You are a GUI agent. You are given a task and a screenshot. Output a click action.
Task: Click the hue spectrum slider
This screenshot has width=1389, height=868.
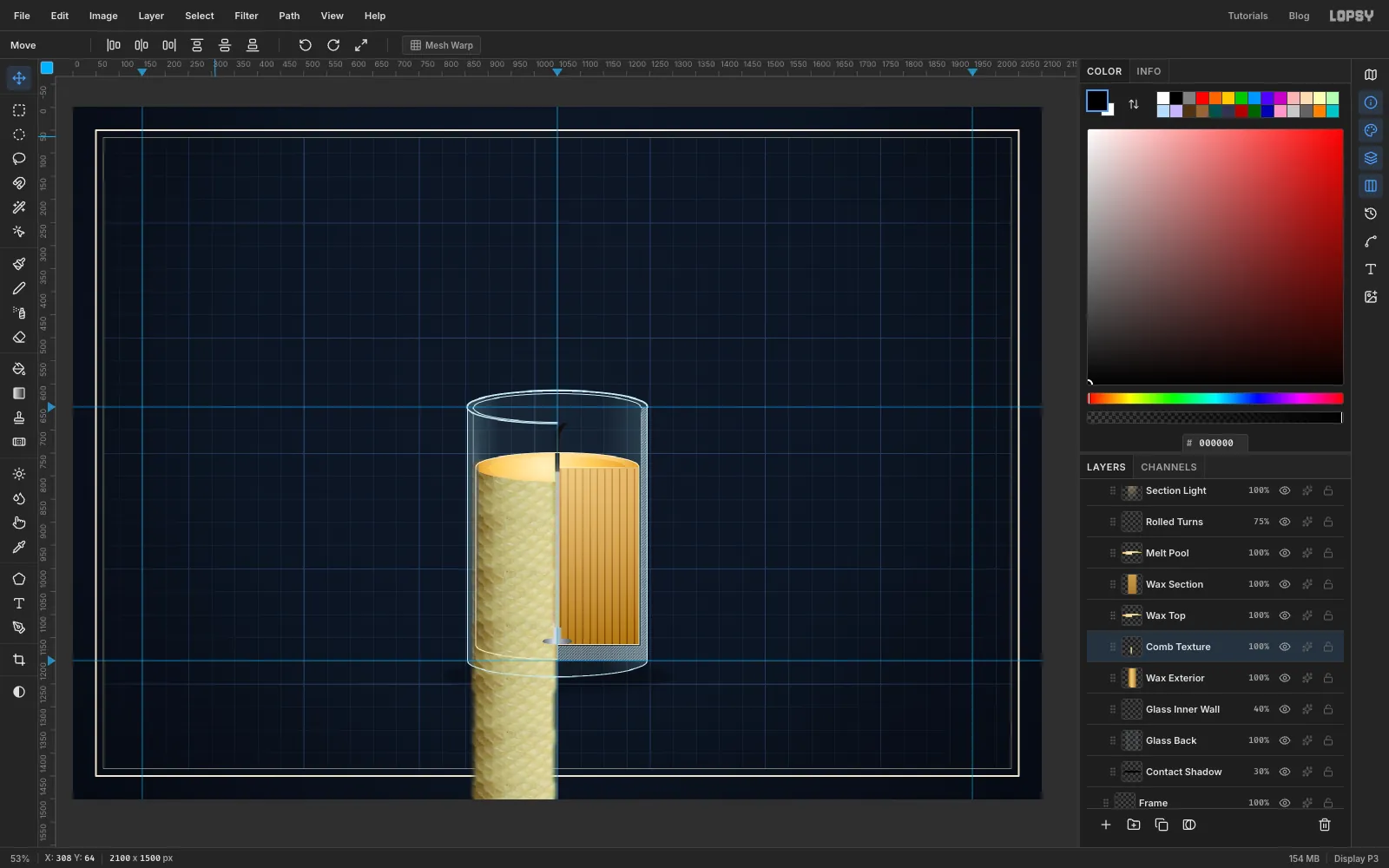tap(1215, 398)
